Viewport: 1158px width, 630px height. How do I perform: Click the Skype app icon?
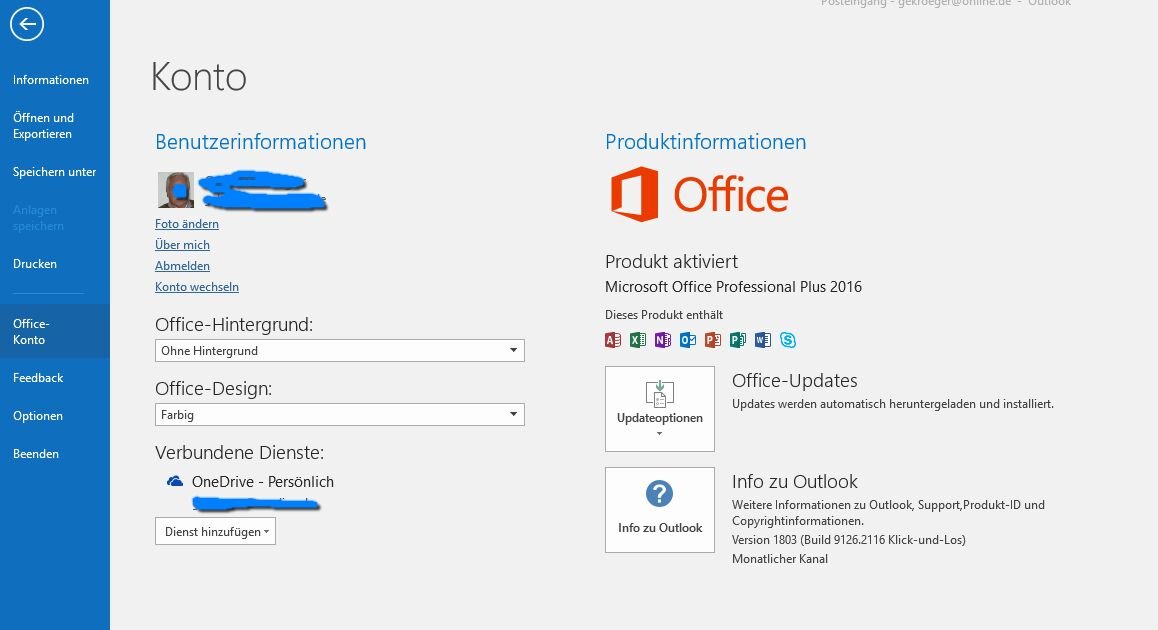788,340
